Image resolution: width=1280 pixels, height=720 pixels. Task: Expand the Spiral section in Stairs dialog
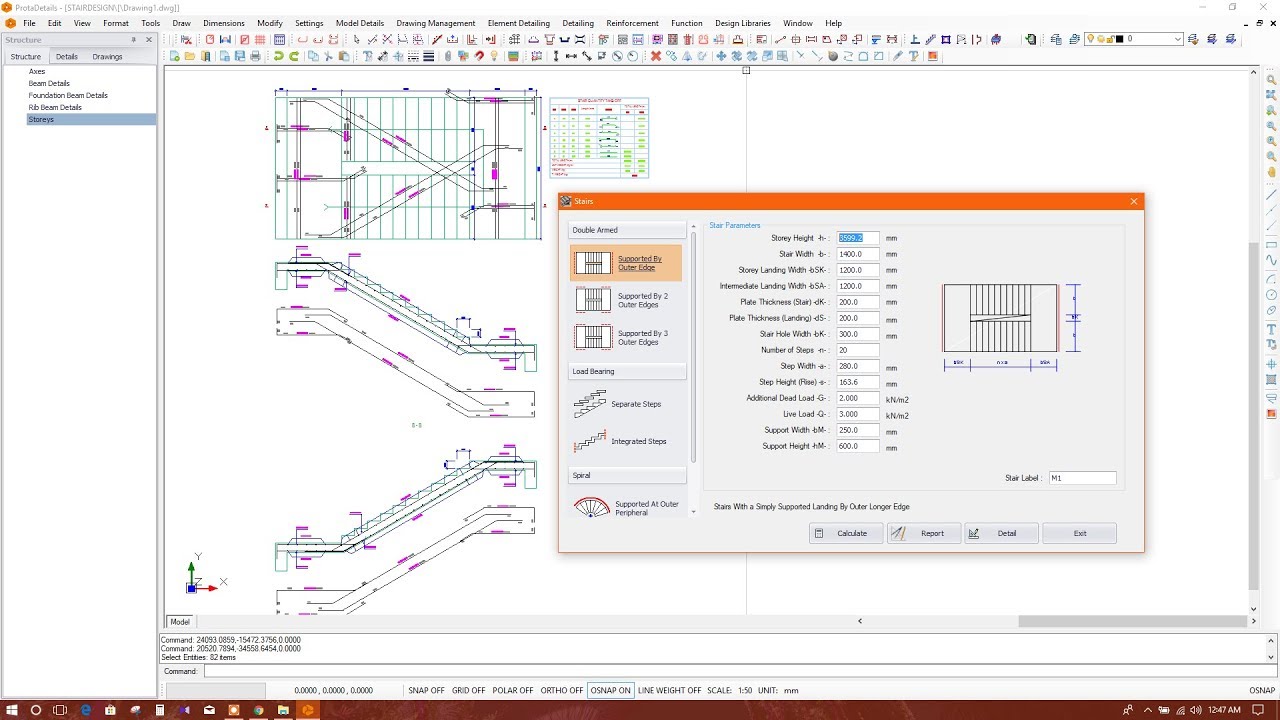point(626,475)
